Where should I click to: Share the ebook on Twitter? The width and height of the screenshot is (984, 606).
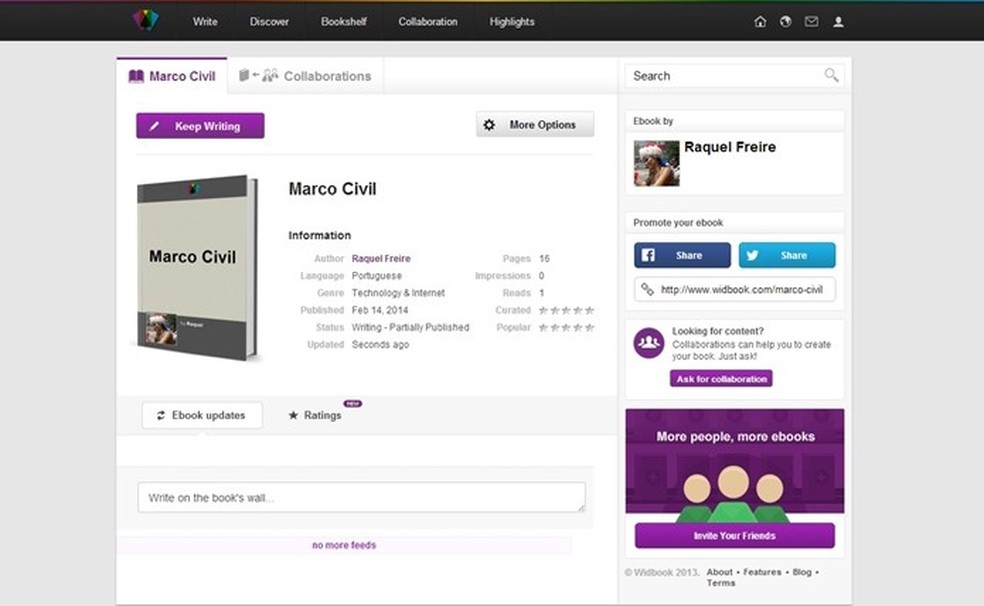point(787,255)
